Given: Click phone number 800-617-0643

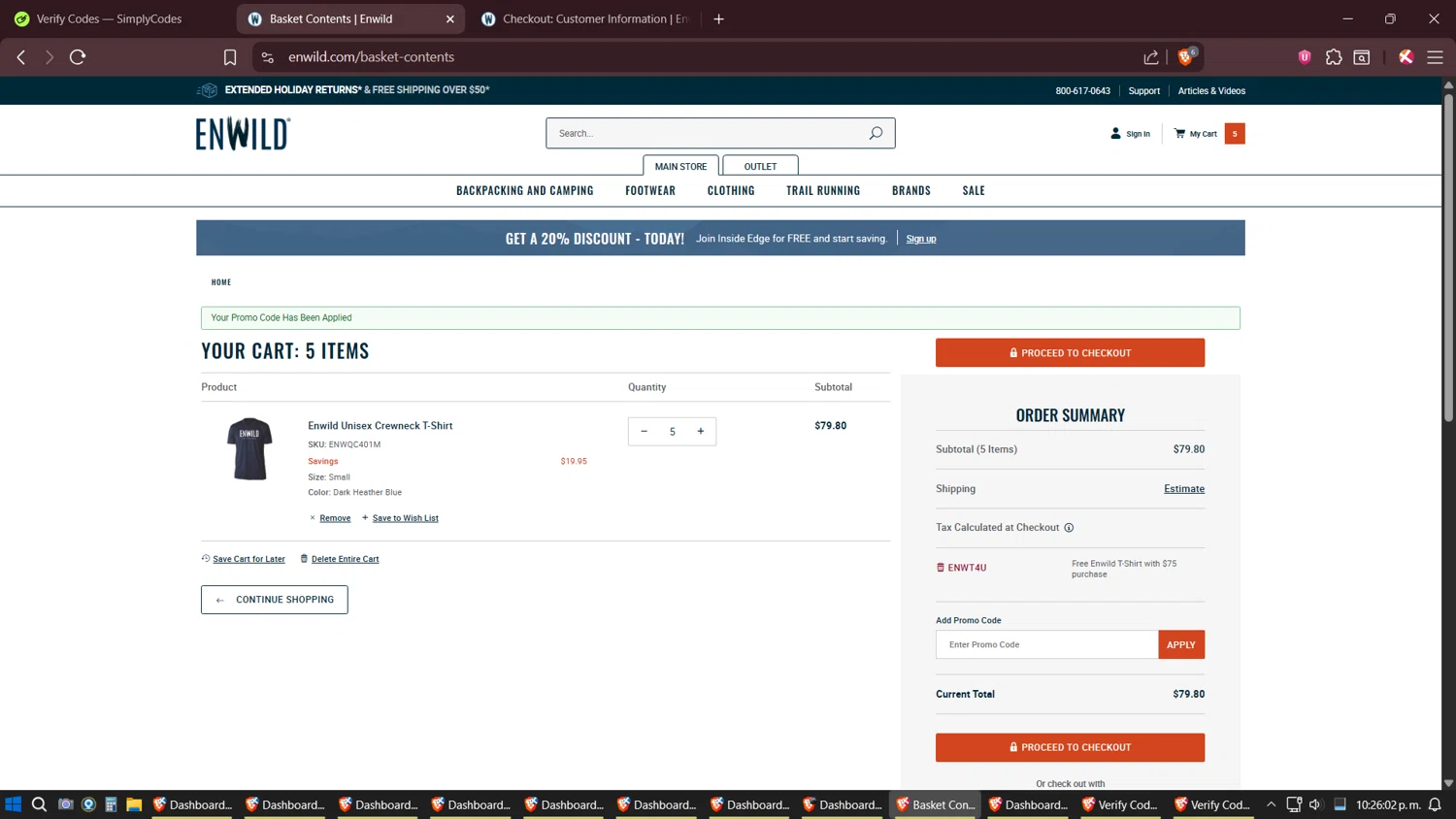Looking at the screenshot, I should tap(1082, 91).
